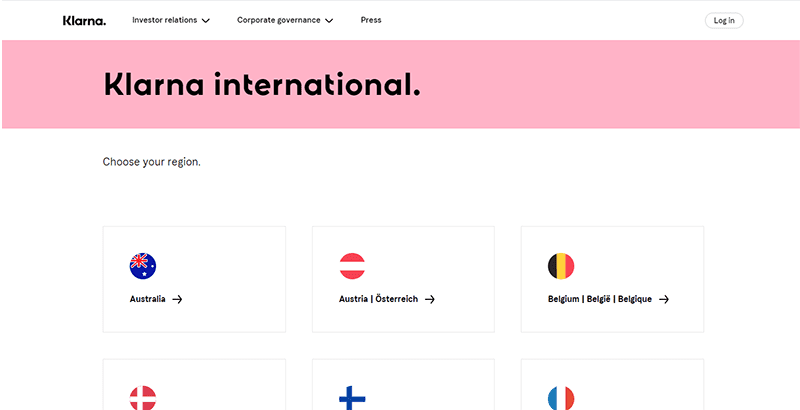The width and height of the screenshot is (800, 410).
Task: Click the Australia flag icon
Action: pyautogui.click(x=143, y=266)
